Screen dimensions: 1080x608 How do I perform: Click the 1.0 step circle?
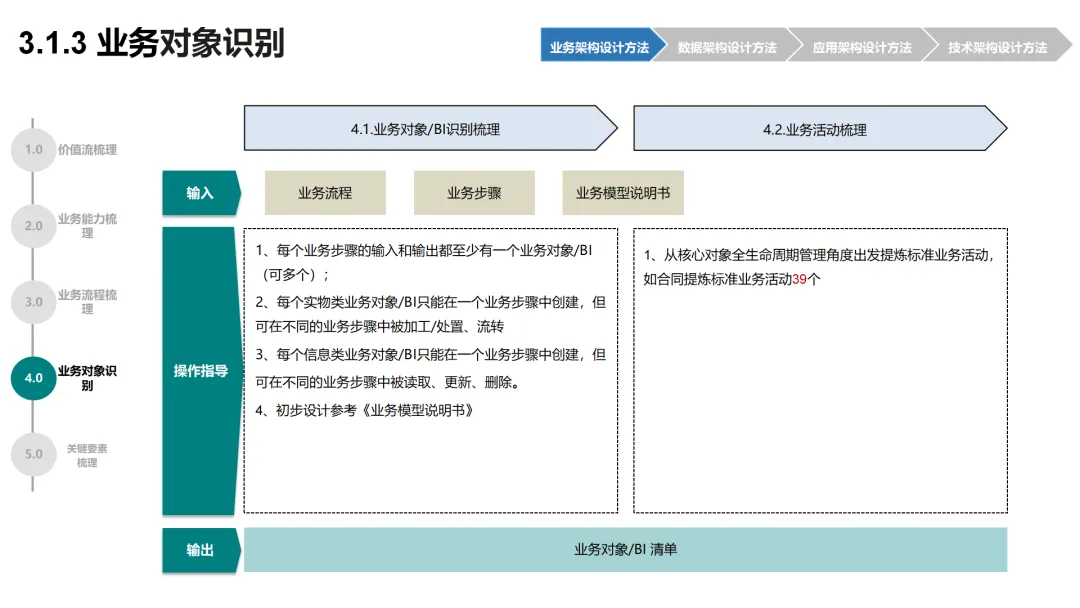(34, 149)
